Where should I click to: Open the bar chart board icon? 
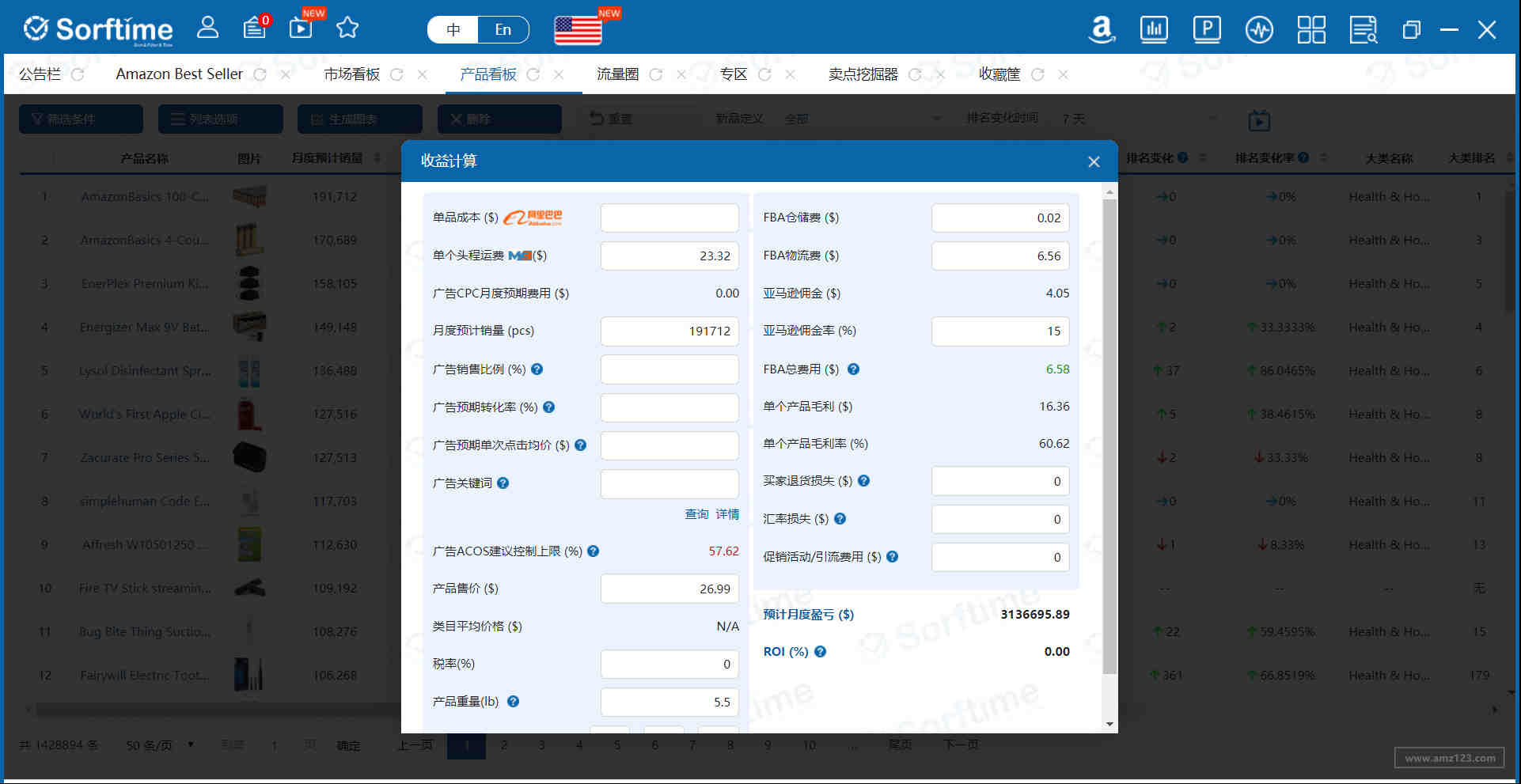(x=1154, y=30)
